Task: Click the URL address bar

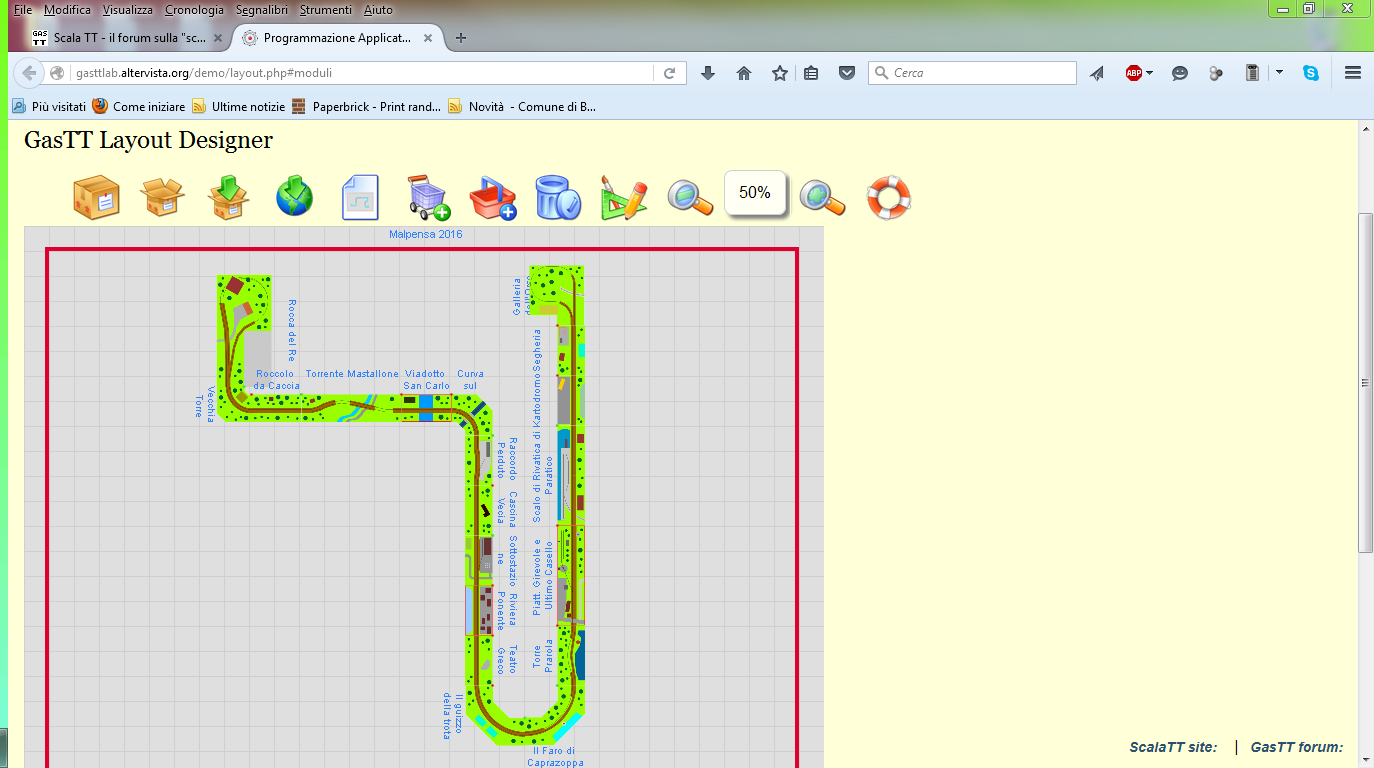Action: [x=360, y=73]
